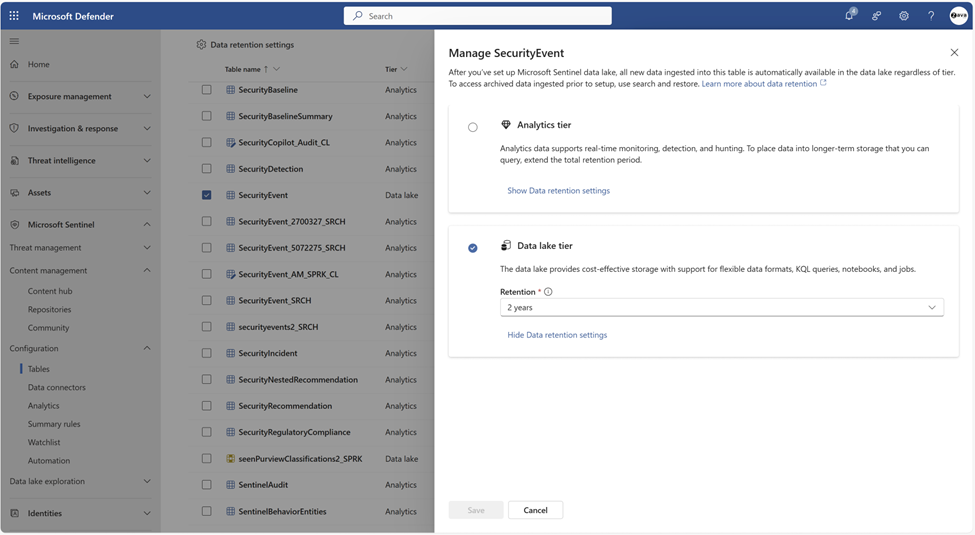Expand the Threat management chevron

point(147,248)
